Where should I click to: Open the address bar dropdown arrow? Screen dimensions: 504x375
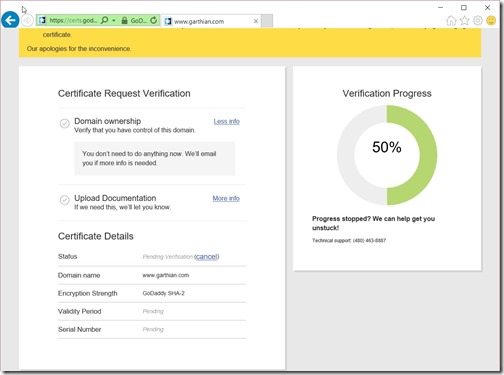(x=114, y=21)
